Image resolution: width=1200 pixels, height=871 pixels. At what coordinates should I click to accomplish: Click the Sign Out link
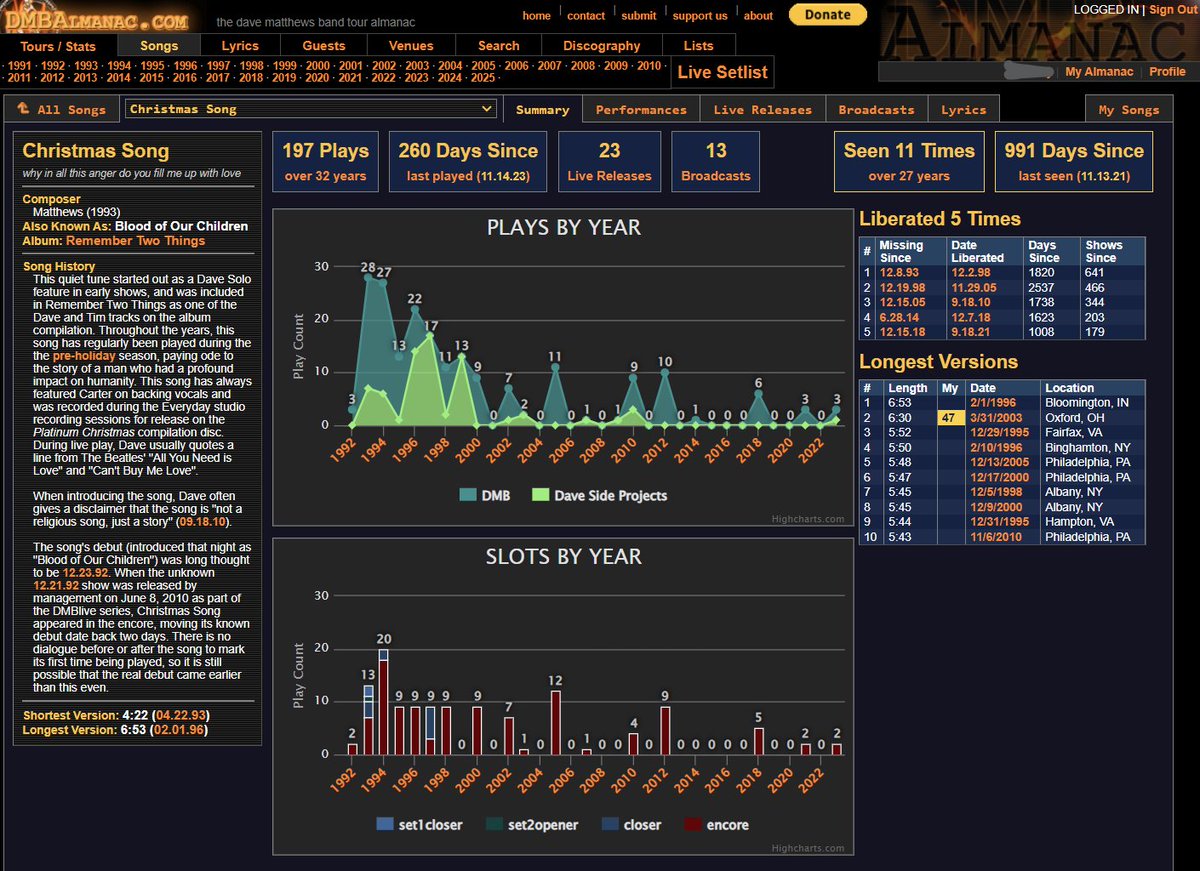1172,9
